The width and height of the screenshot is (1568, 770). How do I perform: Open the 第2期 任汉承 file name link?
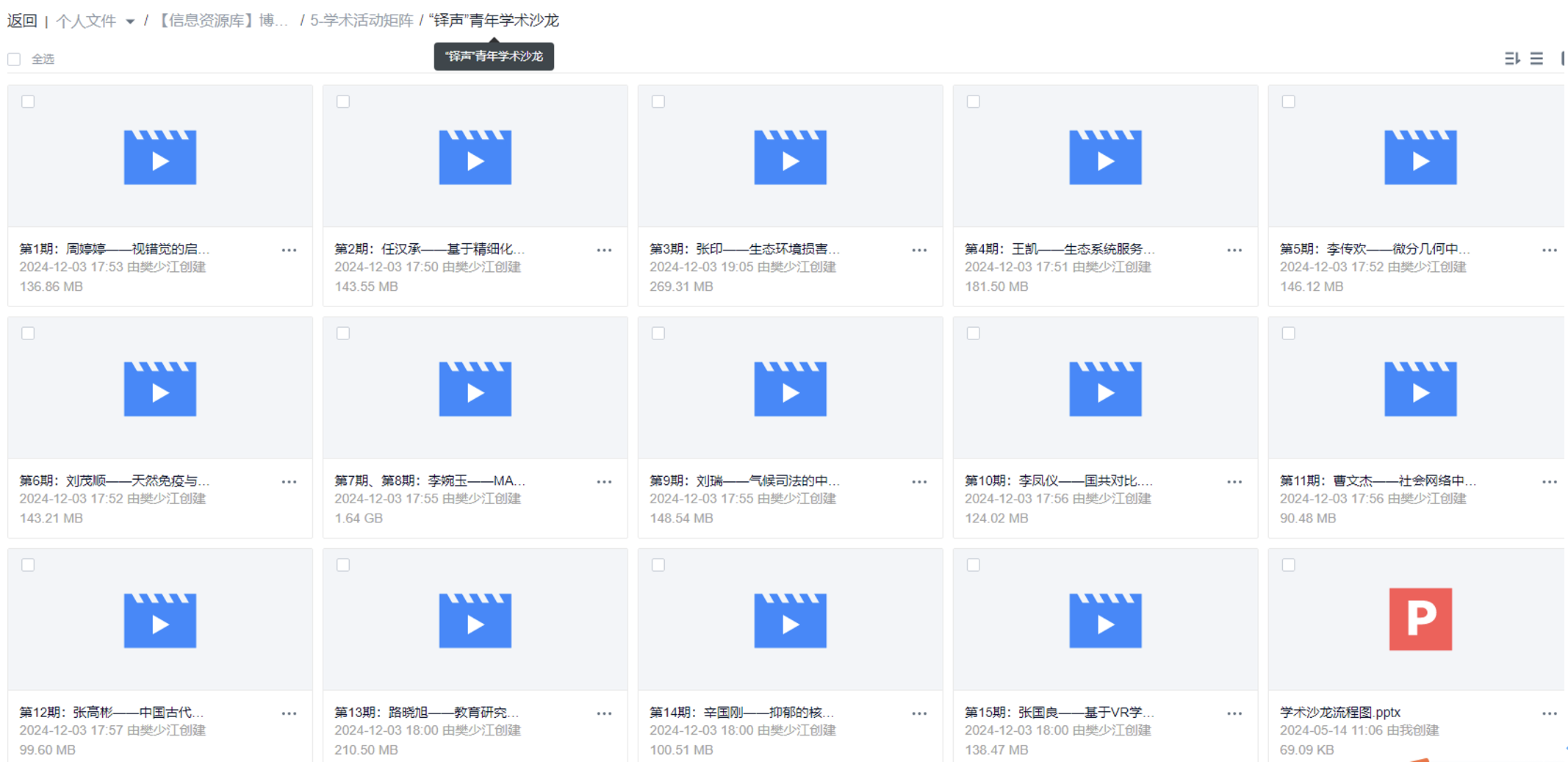coord(430,249)
